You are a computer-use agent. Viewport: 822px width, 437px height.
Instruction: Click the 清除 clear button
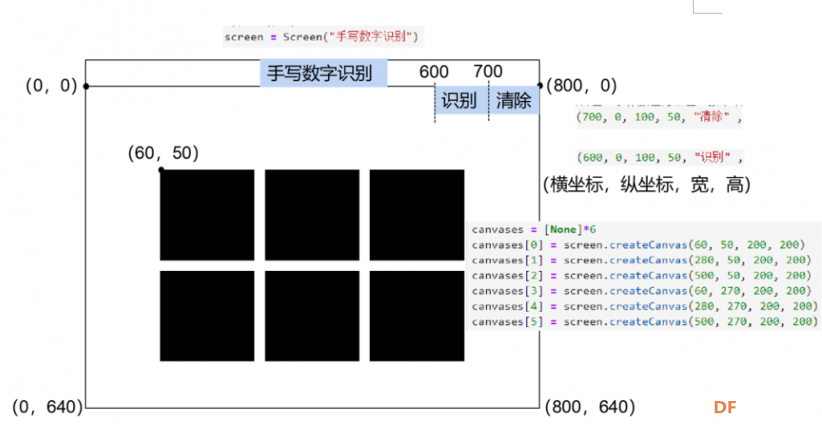pyautogui.click(x=514, y=100)
